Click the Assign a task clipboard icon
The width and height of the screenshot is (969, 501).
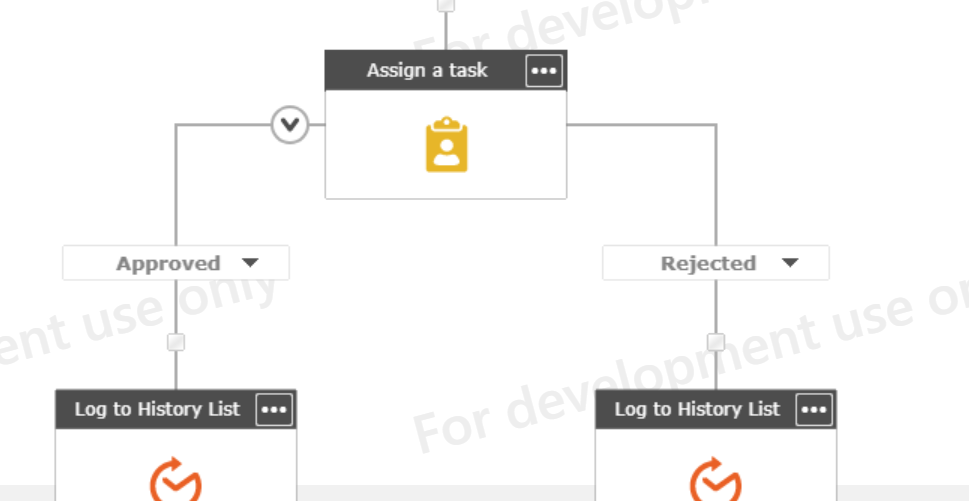click(446, 145)
